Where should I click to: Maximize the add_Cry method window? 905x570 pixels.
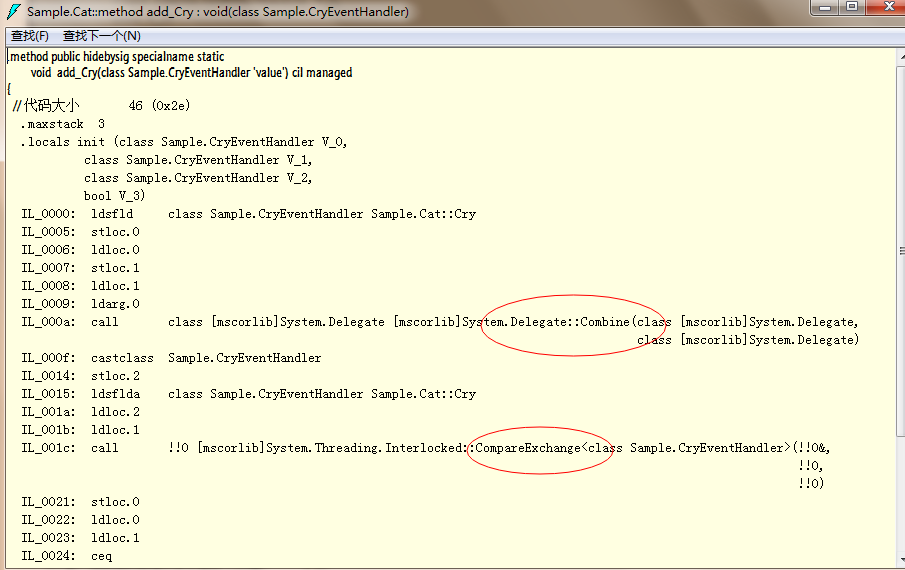click(x=852, y=7)
